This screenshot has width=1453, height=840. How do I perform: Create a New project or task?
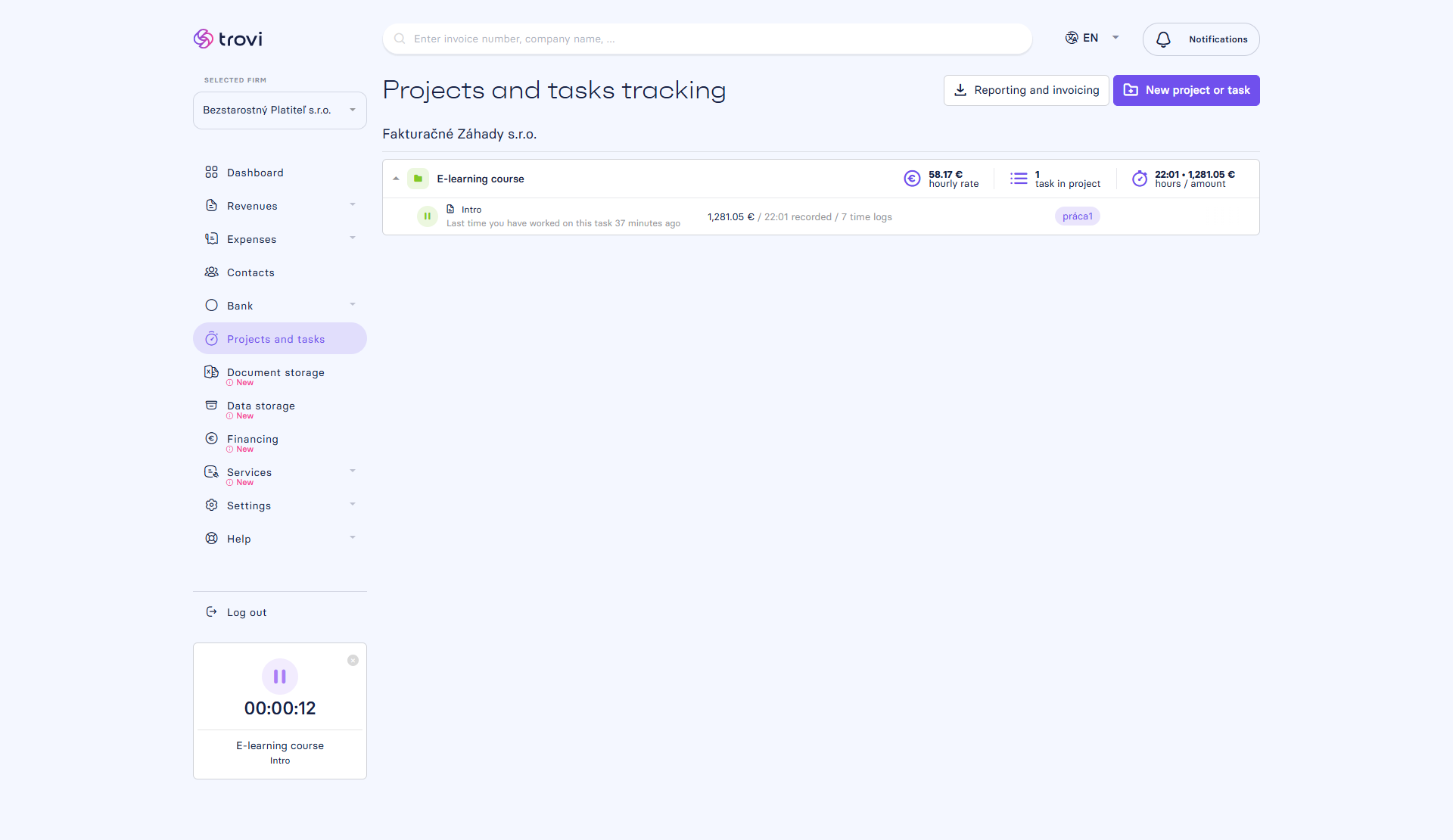tap(1187, 90)
